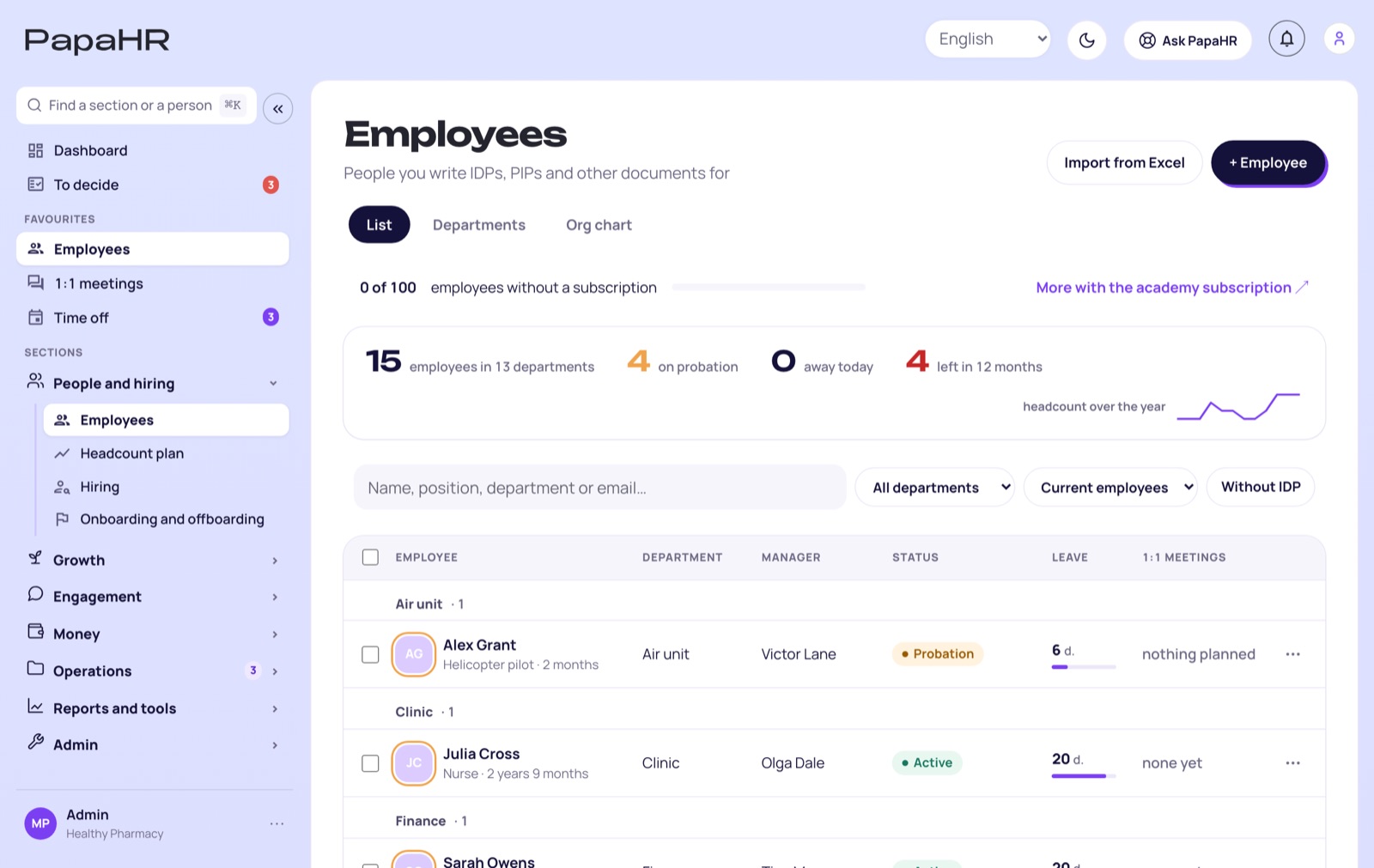This screenshot has height=868, width=1374.
Task: Open To decide list
Action: [x=153, y=185]
